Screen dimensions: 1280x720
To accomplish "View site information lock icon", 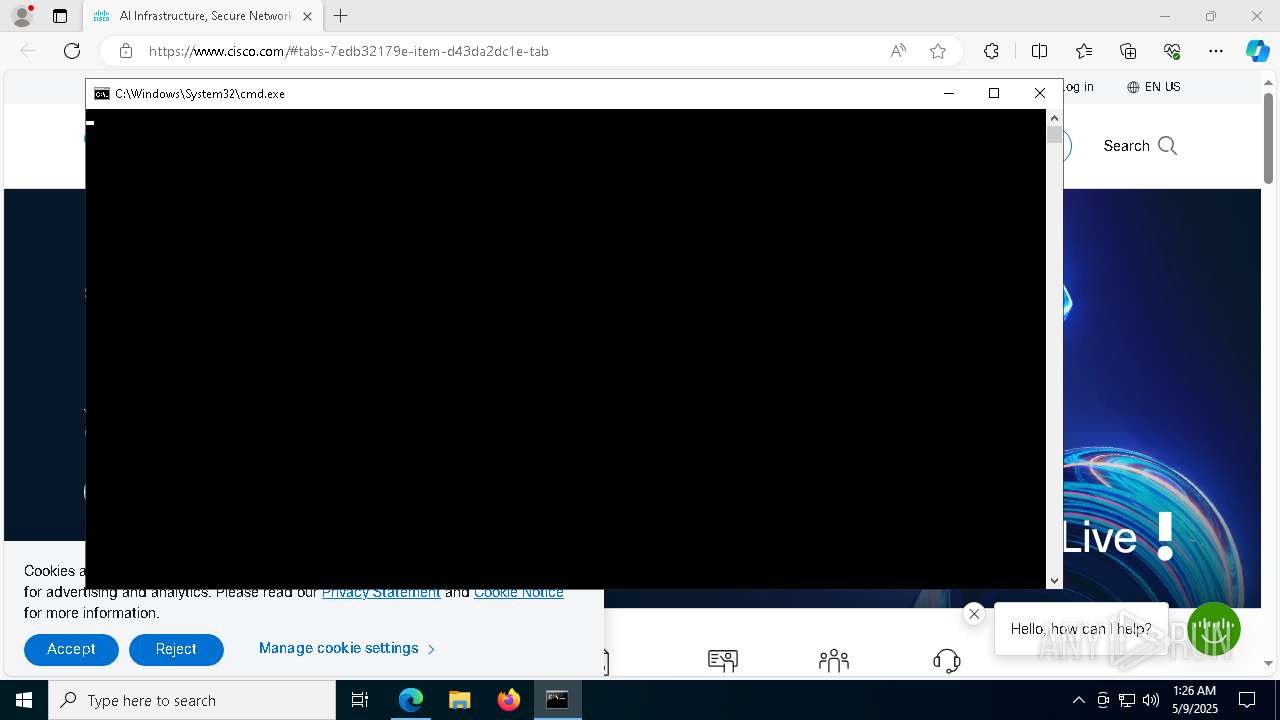I will (x=126, y=51).
